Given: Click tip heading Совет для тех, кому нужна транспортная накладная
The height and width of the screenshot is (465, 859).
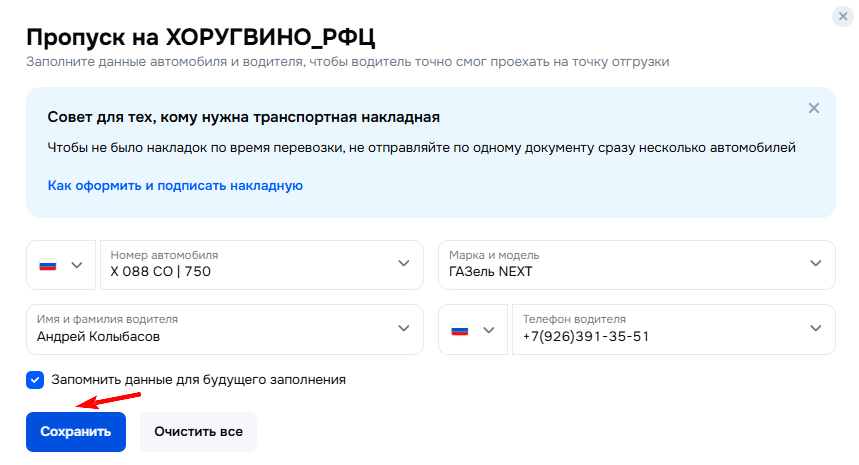Looking at the screenshot, I should pyautogui.click(x=244, y=117).
